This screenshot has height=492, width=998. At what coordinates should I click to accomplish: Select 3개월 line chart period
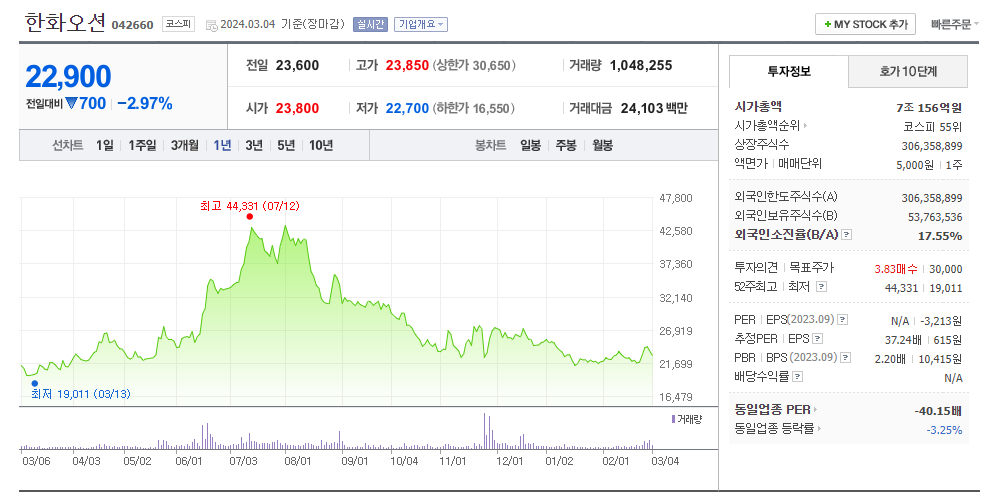pos(185,146)
